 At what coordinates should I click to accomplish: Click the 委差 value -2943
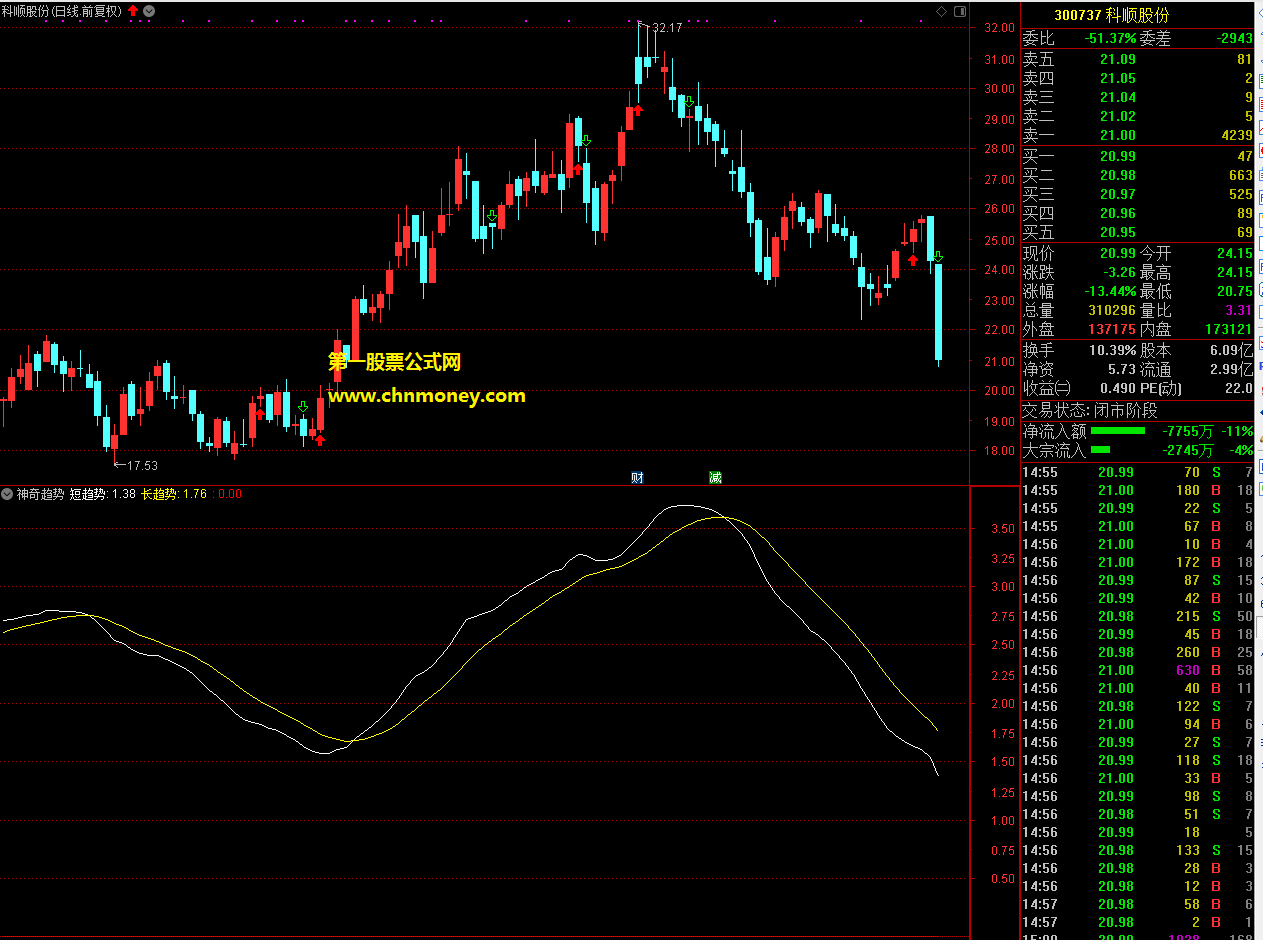point(1234,39)
